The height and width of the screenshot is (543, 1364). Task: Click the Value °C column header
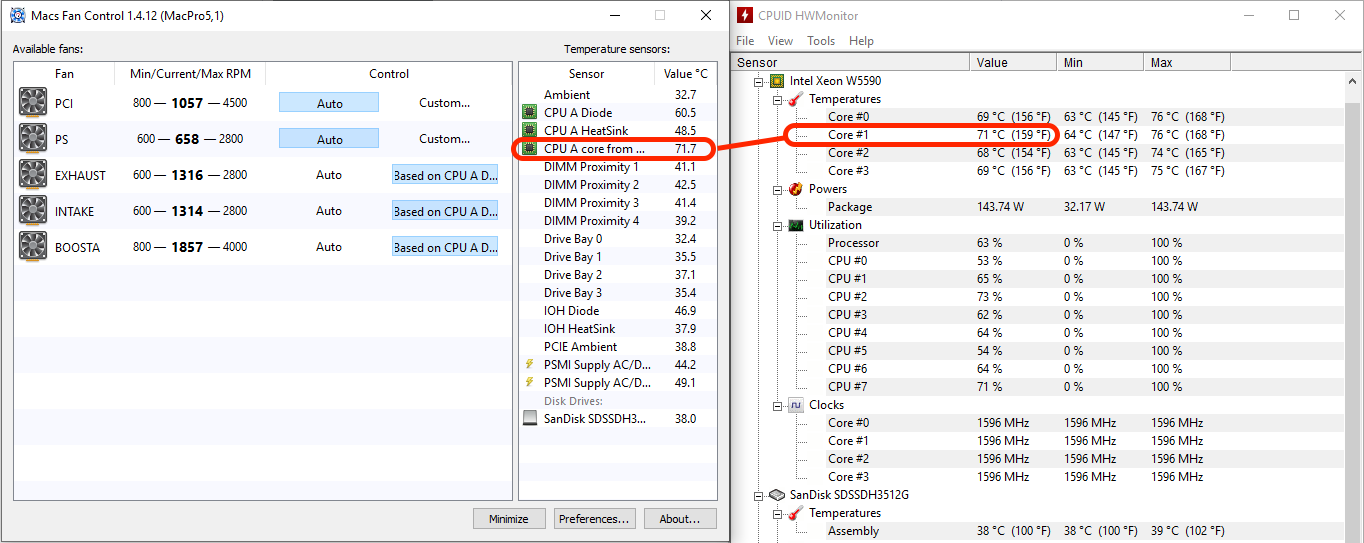[685, 74]
